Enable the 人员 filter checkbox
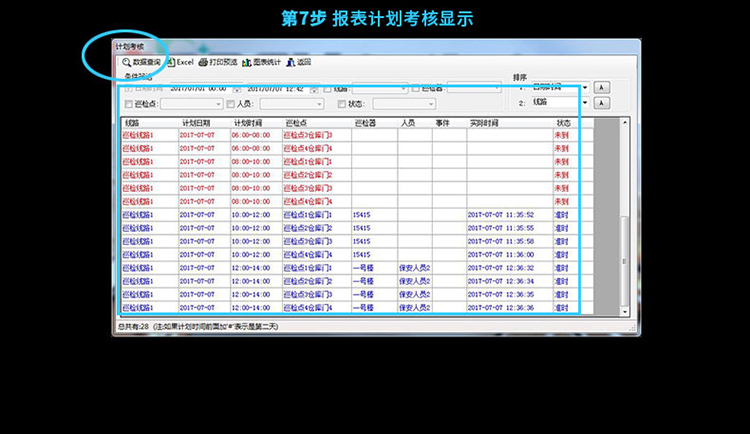 point(231,103)
